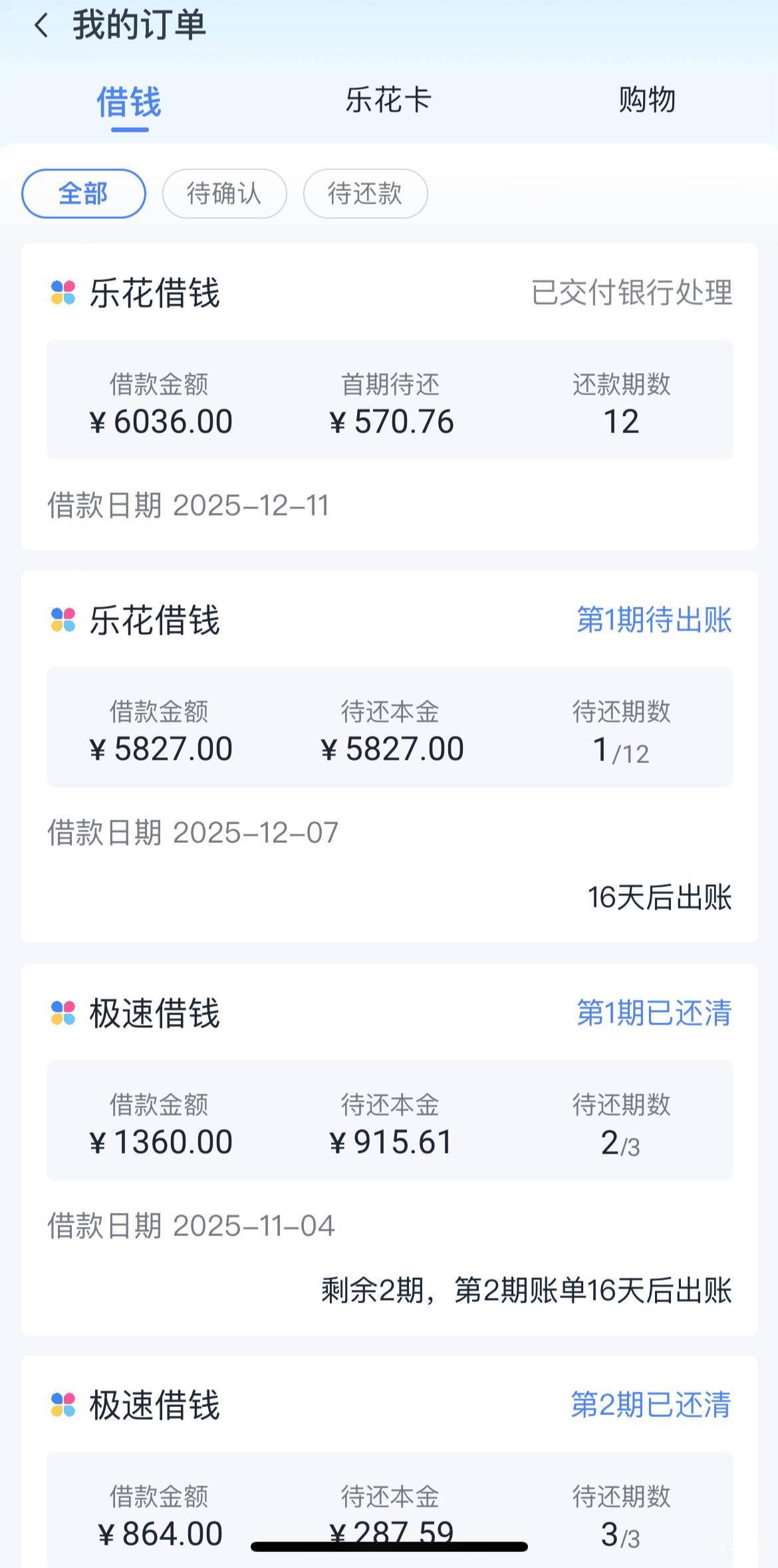
Task: Filter orders by 待还款
Action: pyautogui.click(x=365, y=194)
